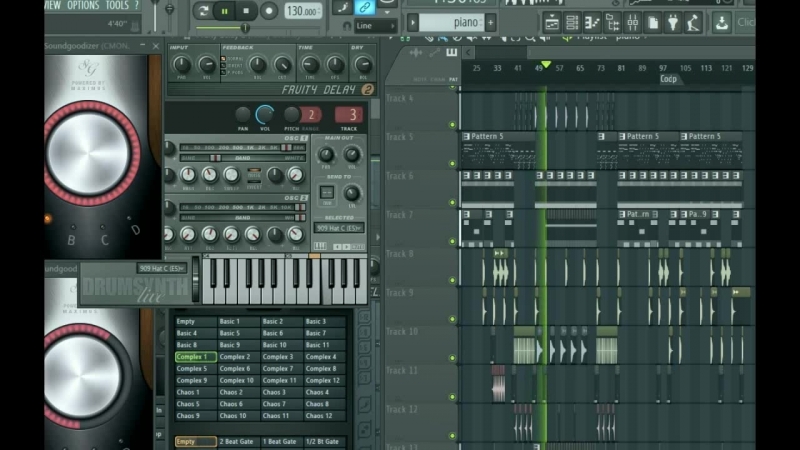Mute Track 8 using its green dot
This screenshot has width=800, height=450.
(x=452, y=280)
